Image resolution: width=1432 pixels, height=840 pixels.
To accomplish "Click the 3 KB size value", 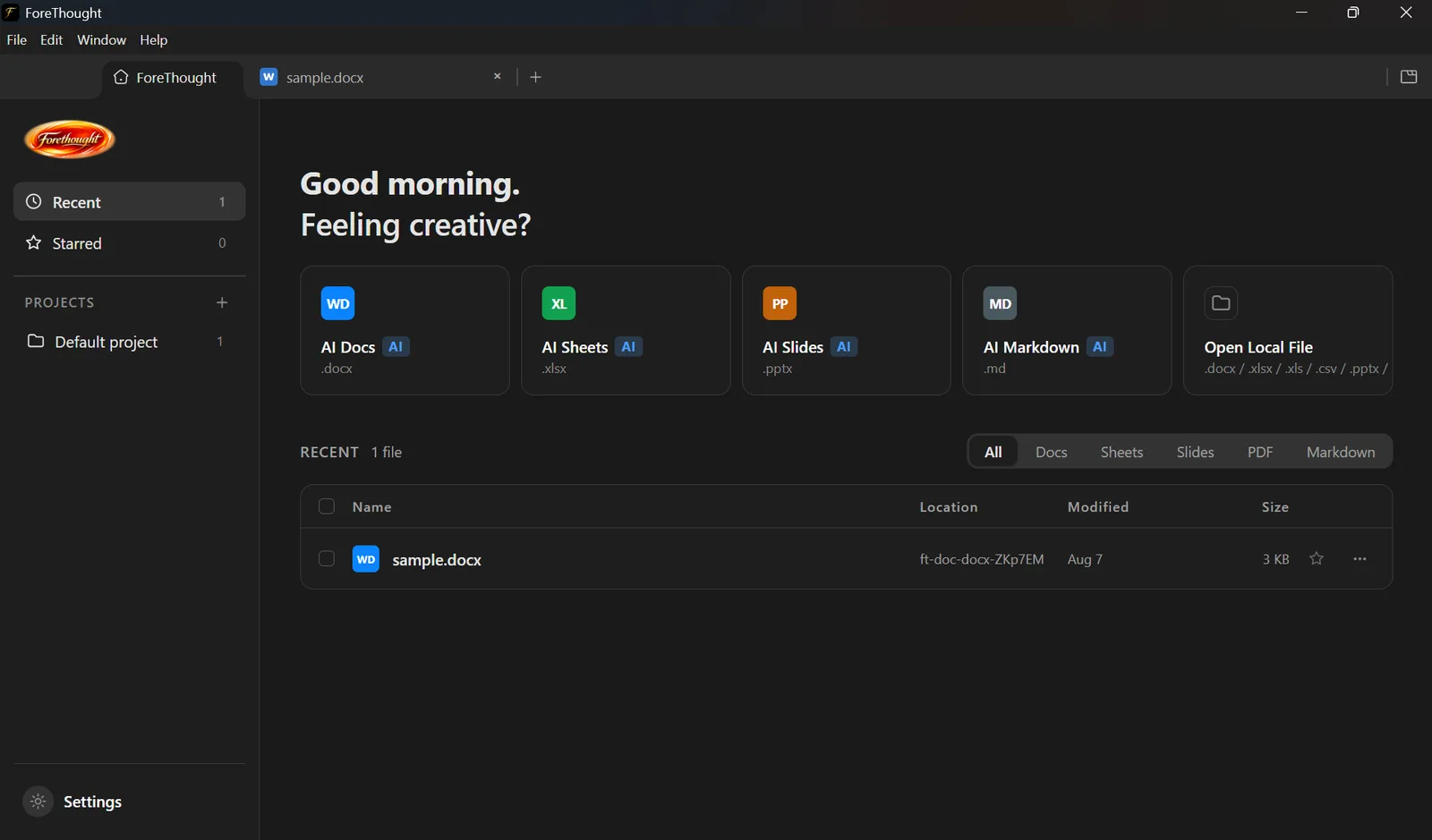I will pyautogui.click(x=1275, y=559).
